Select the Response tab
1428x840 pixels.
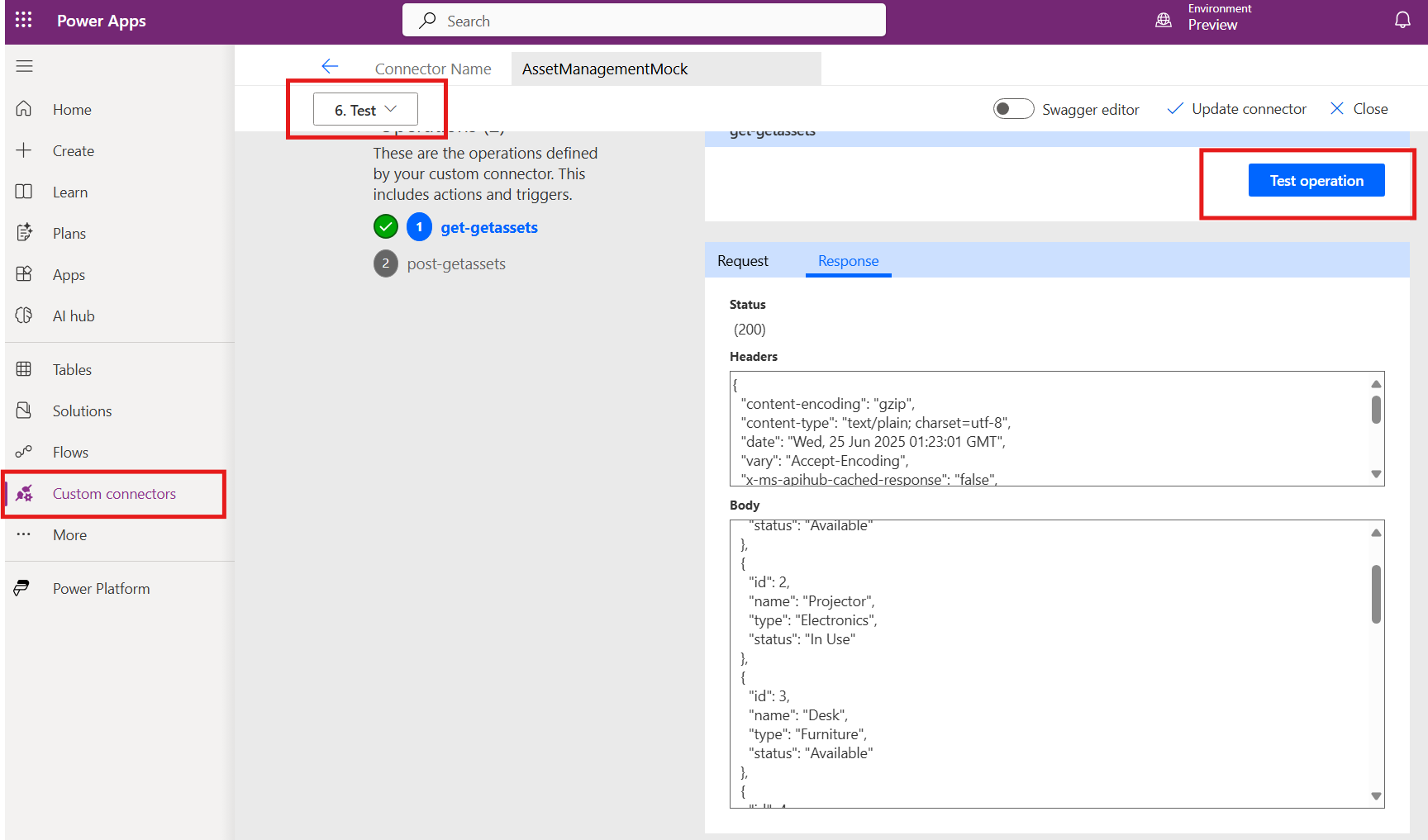point(848,260)
